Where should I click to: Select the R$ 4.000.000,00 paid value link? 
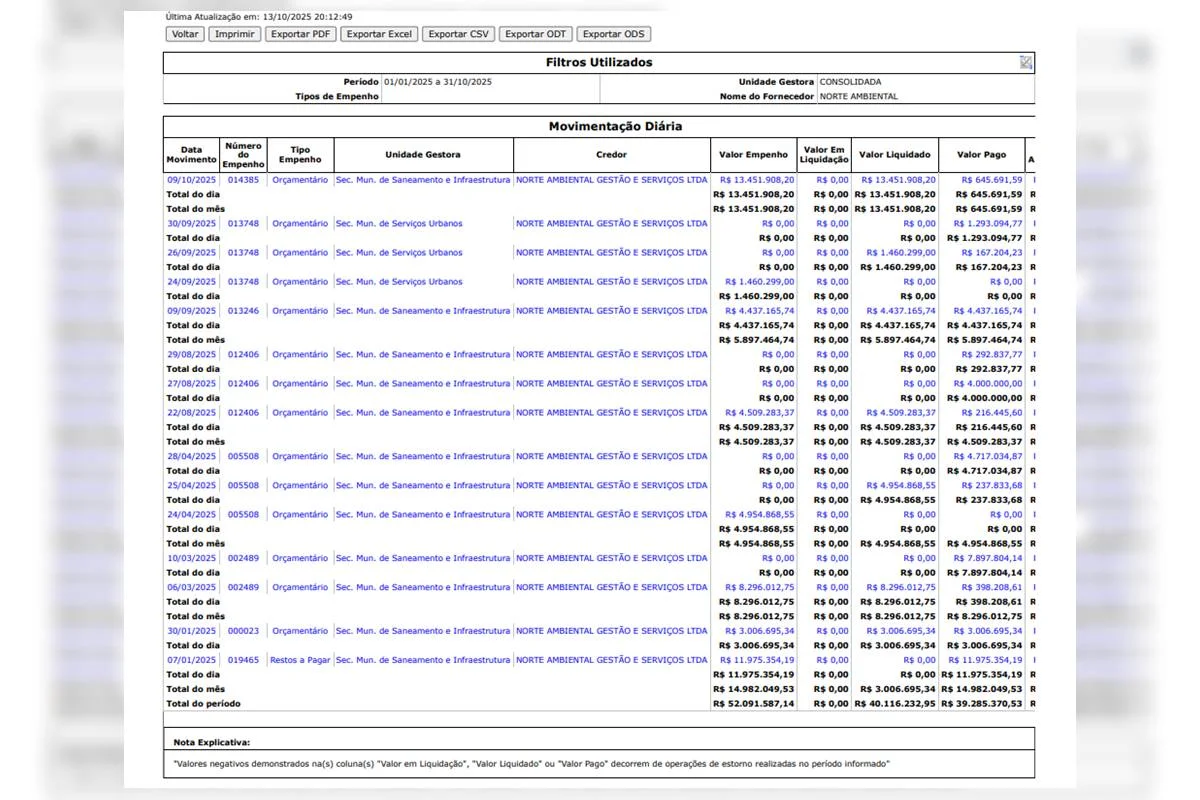987,384
